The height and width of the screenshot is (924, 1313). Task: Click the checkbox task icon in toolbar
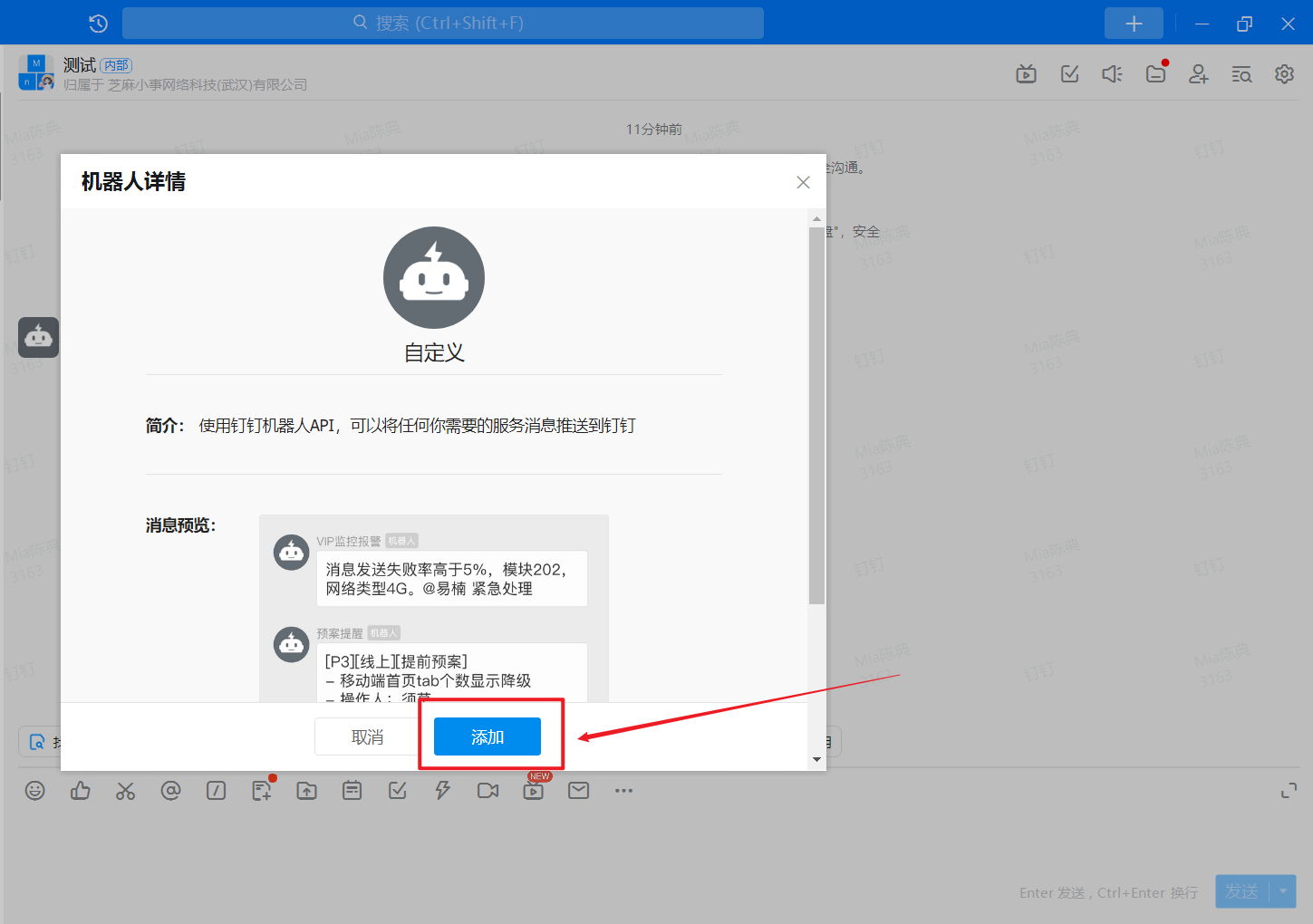pos(398,791)
